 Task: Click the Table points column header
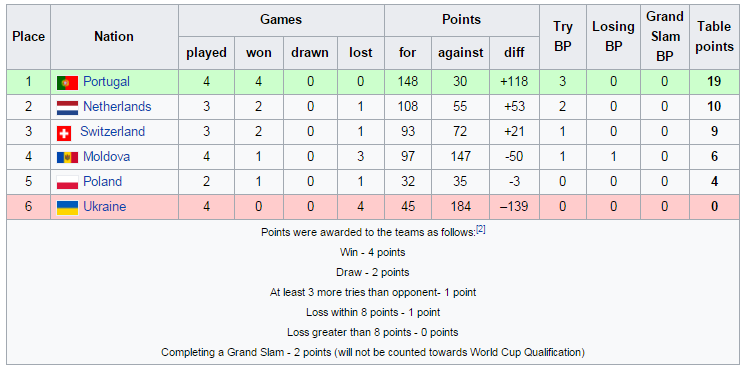[x=714, y=37]
